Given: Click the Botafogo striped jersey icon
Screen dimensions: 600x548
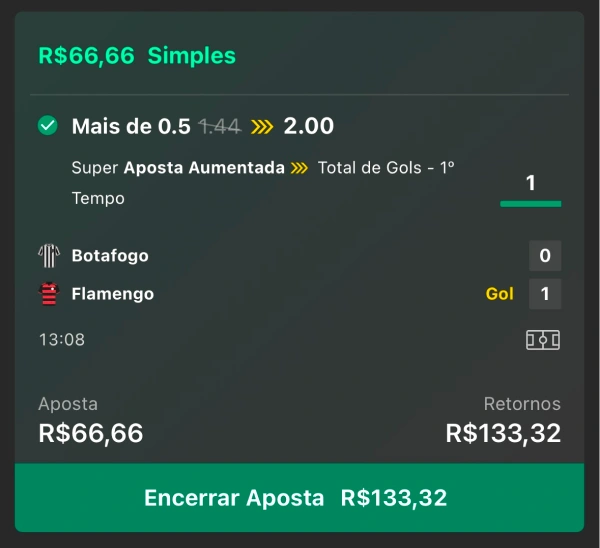Looking at the screenshot, I should 49,256.
